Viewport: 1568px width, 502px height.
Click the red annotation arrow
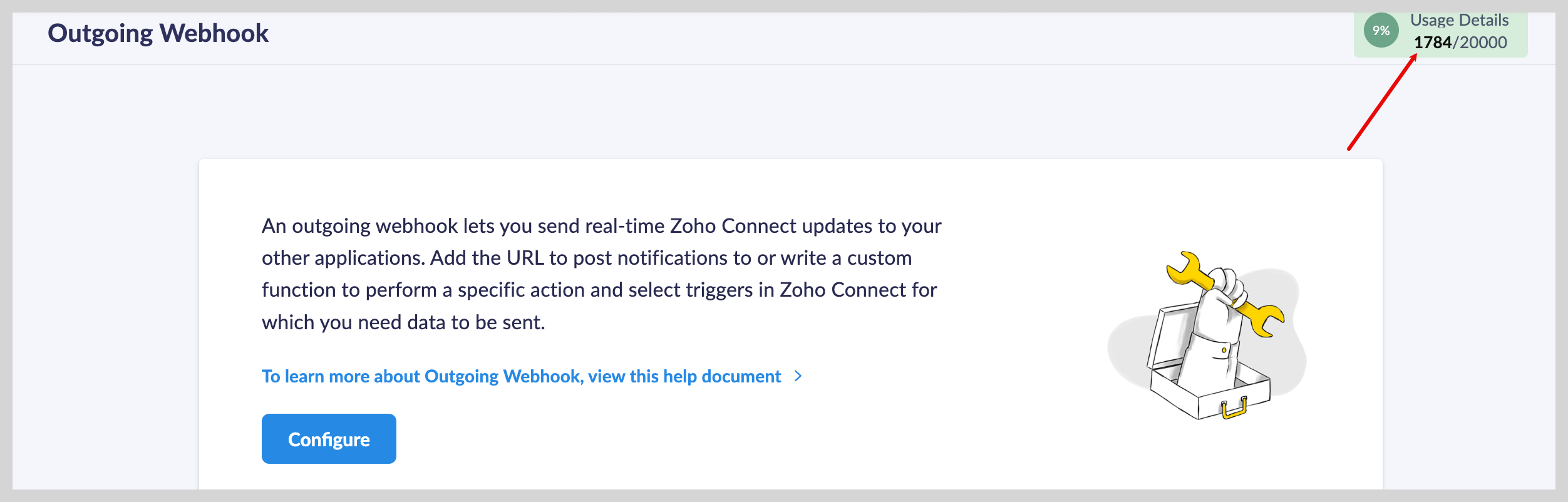(1381, 103)
